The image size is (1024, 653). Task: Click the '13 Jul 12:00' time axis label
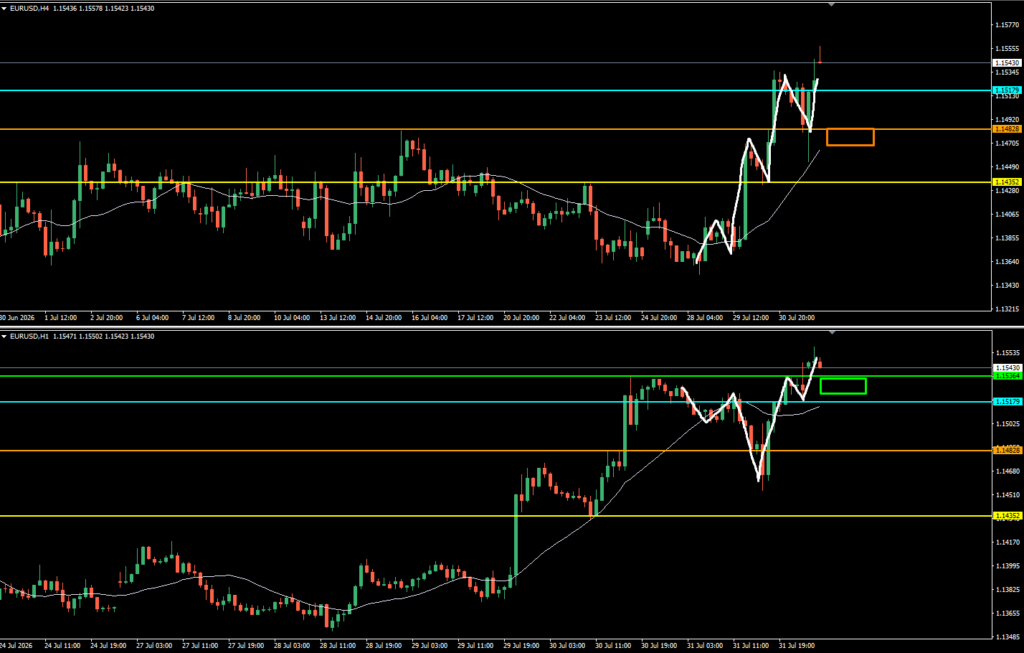[x=338, y=318]
